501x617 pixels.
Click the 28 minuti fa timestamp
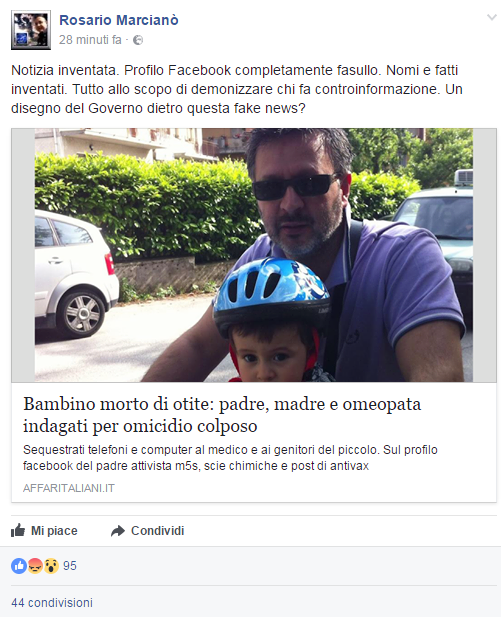click(90, 40)
